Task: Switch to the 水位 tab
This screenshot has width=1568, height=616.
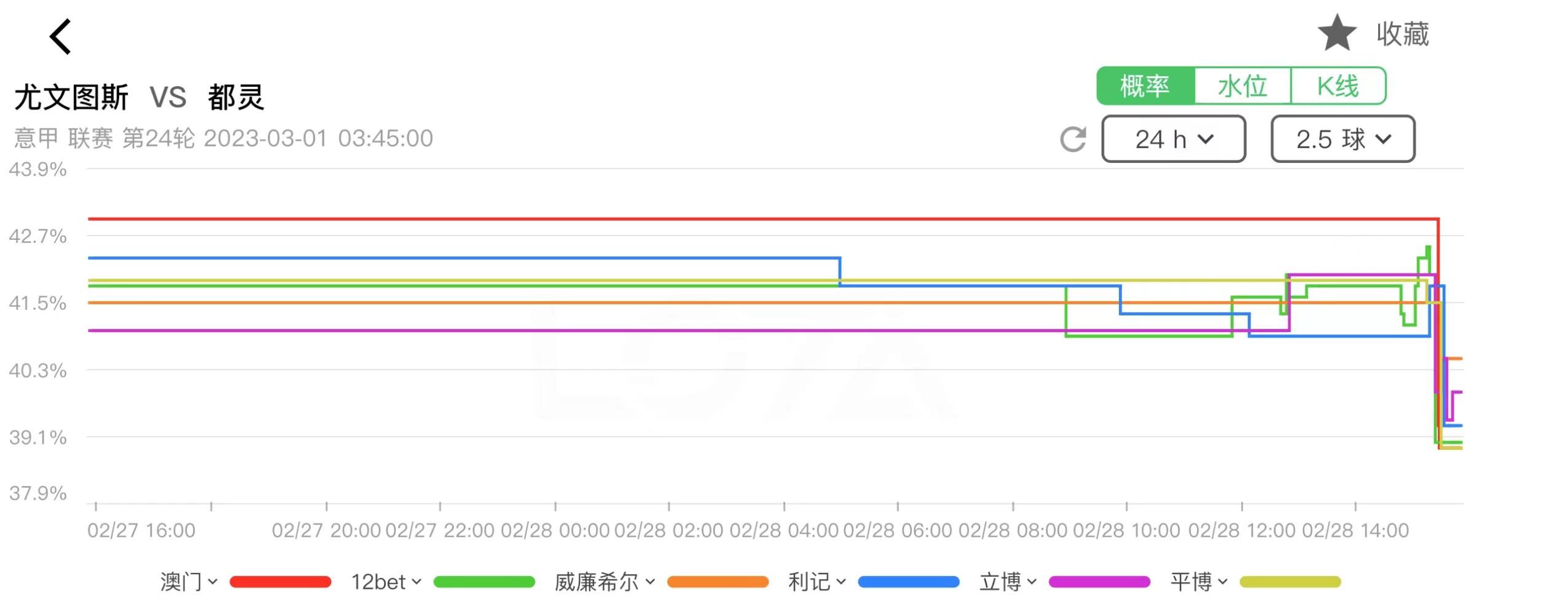Action: coord(1242,86)
